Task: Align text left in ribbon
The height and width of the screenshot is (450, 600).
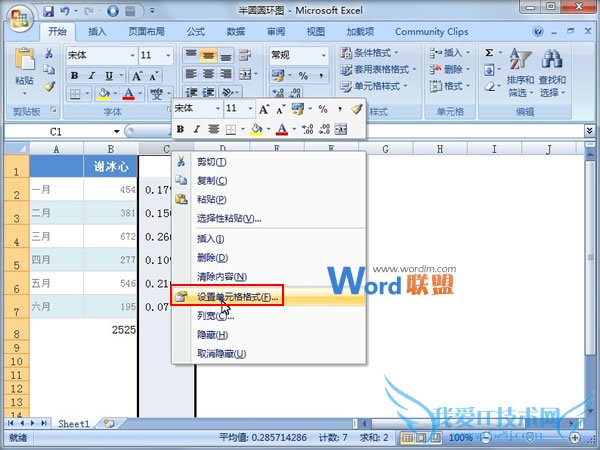Action: coord(191,74)
